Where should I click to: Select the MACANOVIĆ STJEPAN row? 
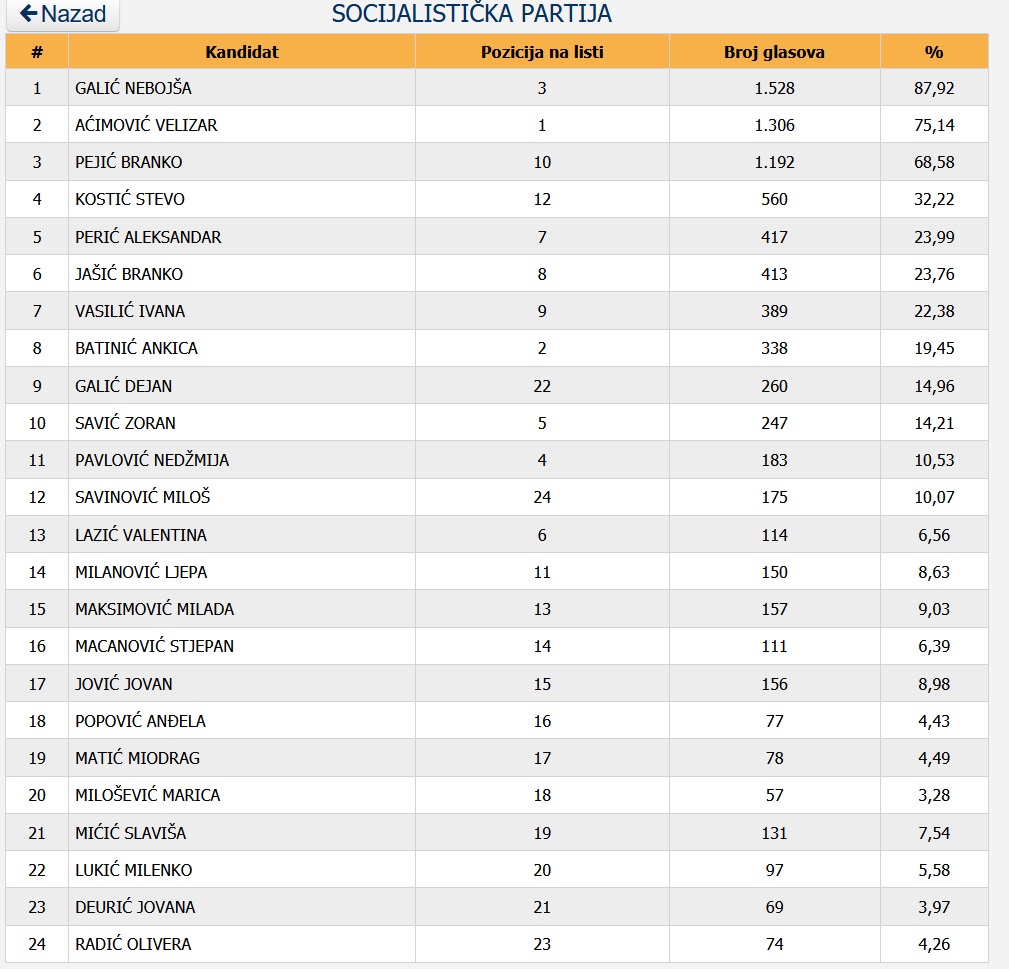click(x=497, y=646)
